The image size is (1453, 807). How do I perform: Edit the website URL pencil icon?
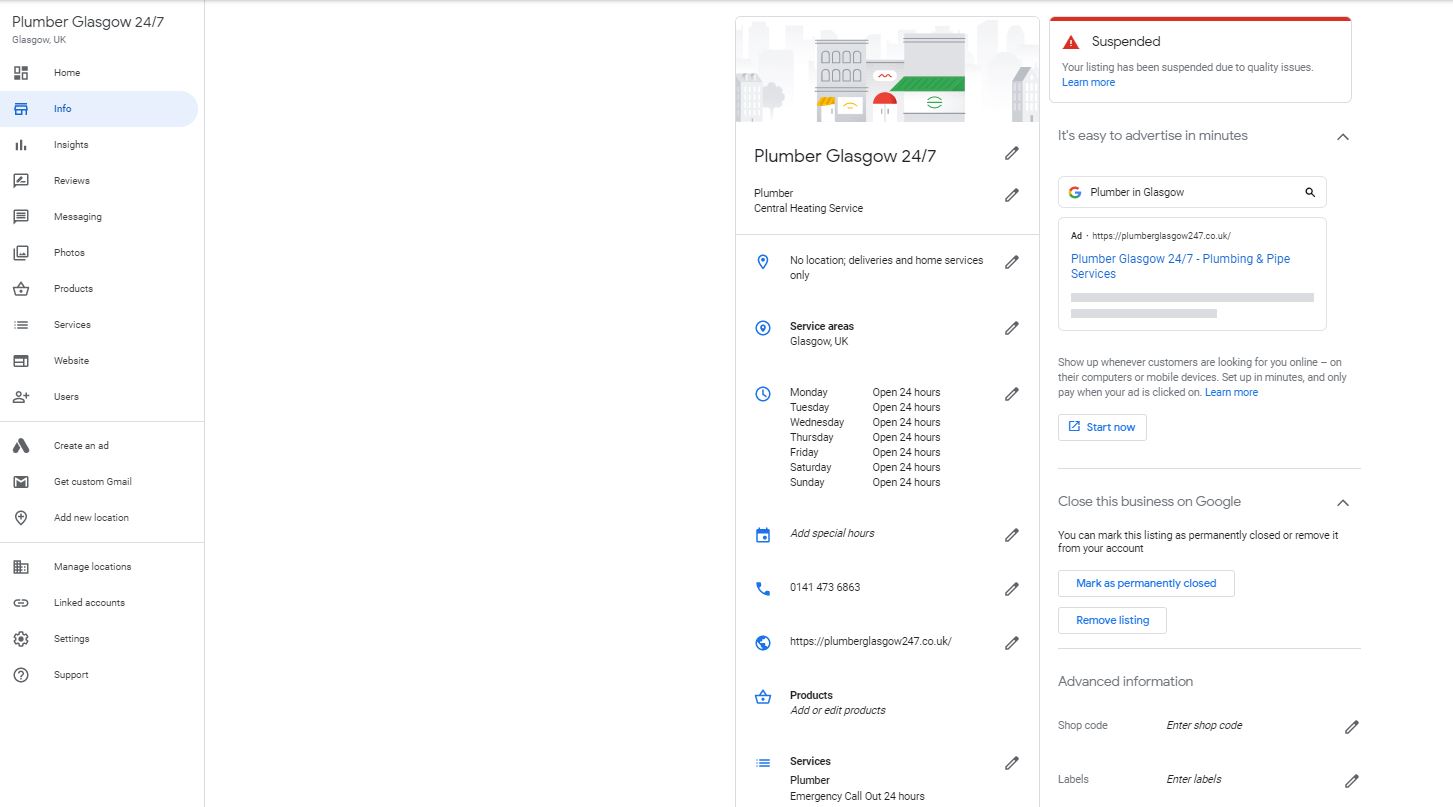(1012, 643)
